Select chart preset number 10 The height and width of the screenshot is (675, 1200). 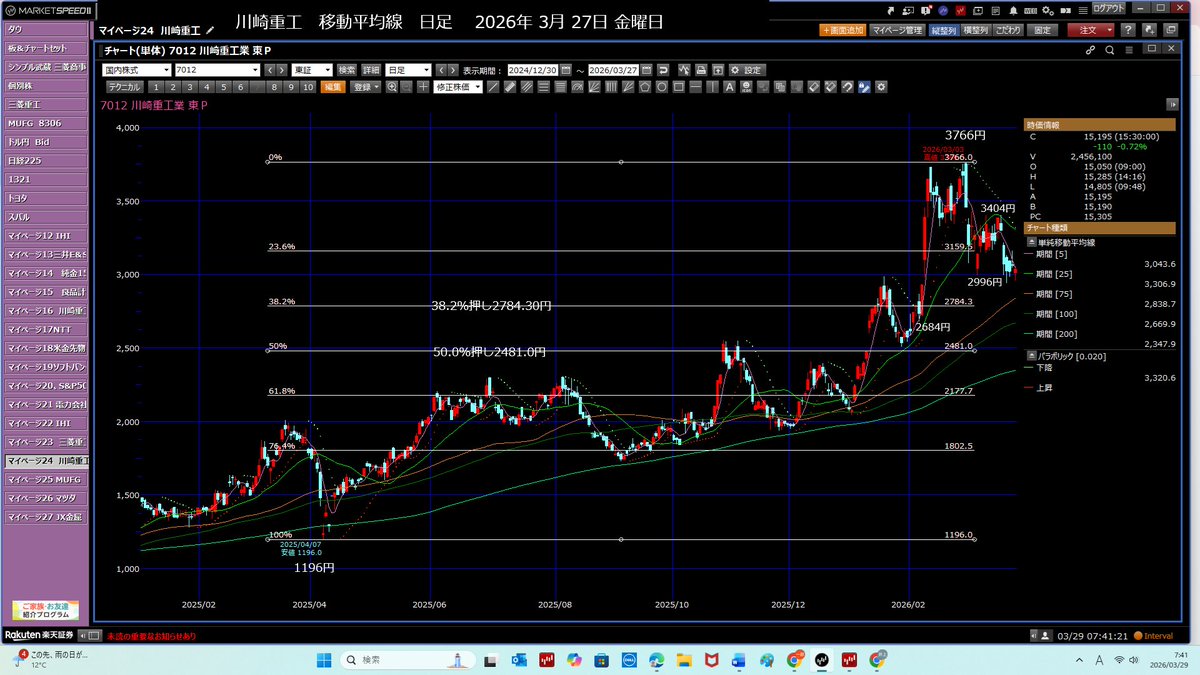coord(307,87)
